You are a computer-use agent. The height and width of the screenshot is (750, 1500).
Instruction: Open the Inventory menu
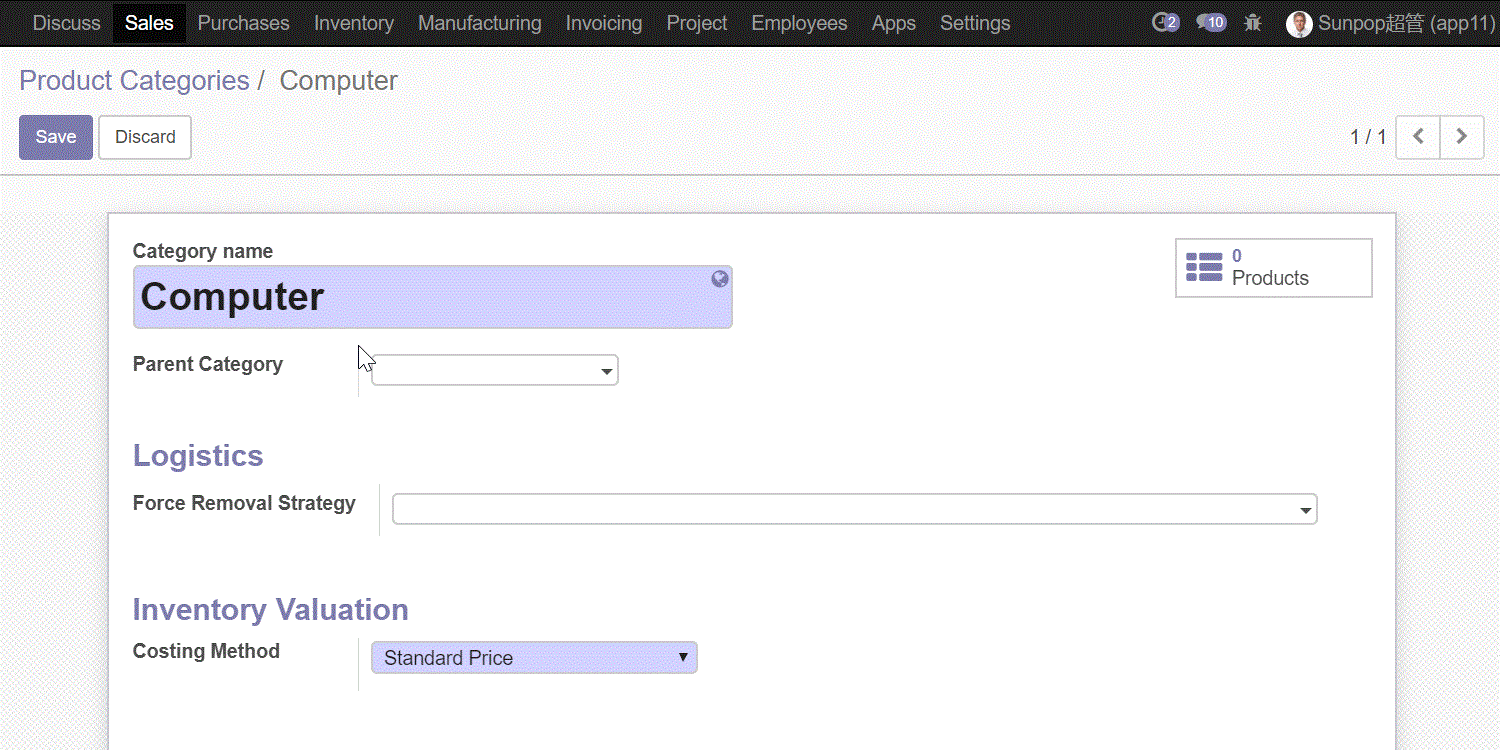pos(353,23)
